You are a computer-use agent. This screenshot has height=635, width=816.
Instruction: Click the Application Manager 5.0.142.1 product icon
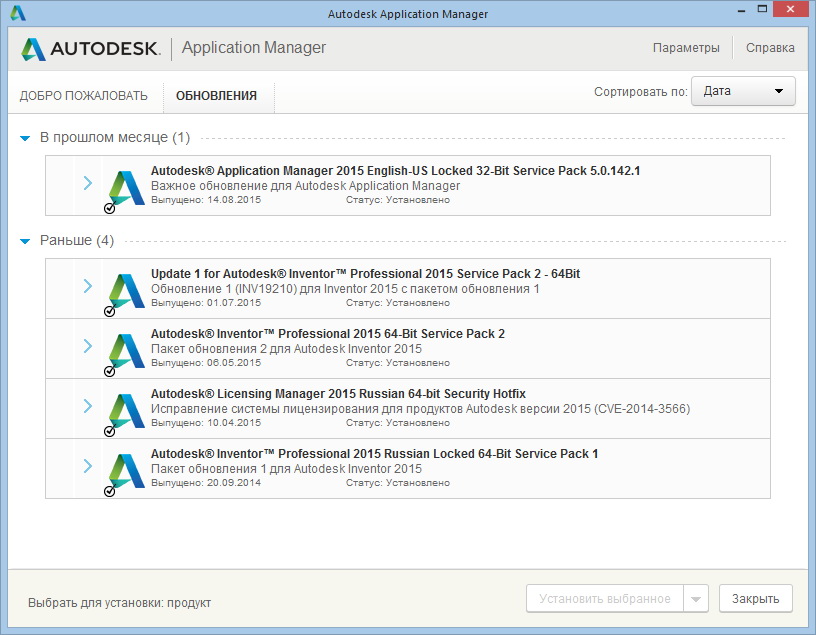tap(126, 188)
